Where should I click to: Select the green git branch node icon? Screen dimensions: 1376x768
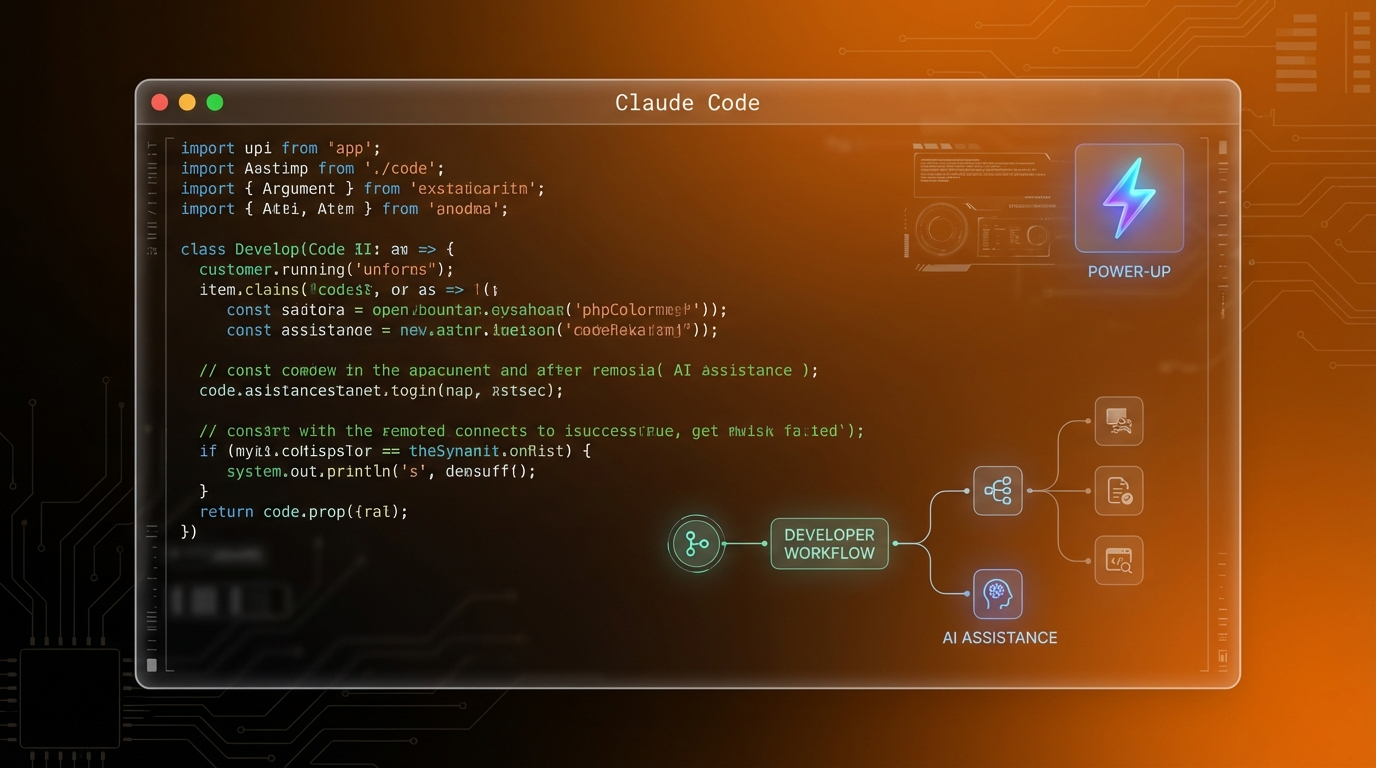coord(696,544)
